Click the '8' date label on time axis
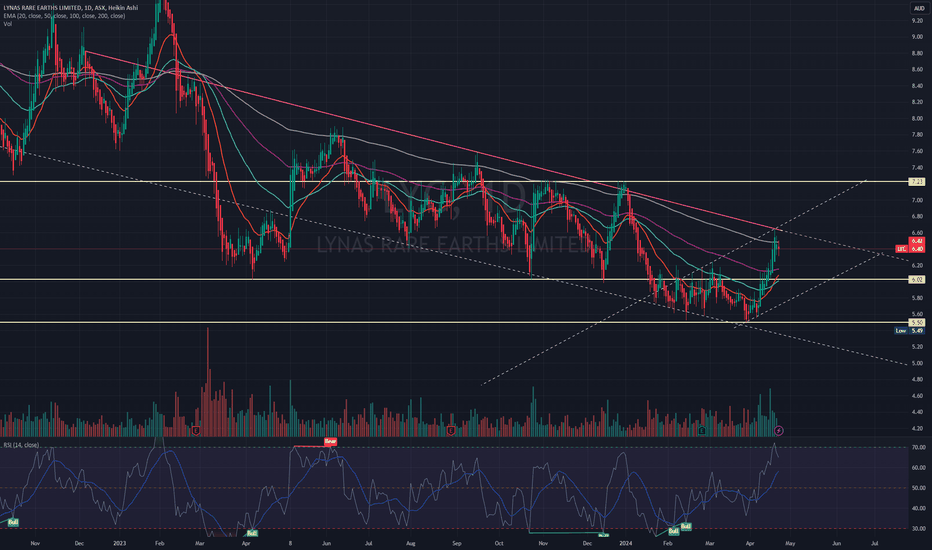This screenshot has height=550, width=932. [290, 543]
